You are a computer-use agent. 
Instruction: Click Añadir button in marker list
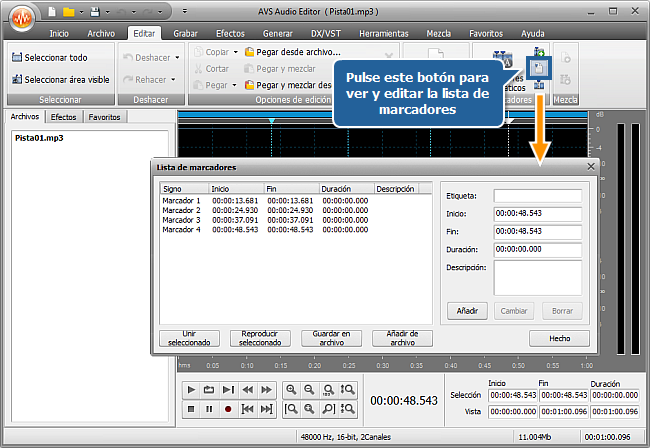(467, 311)
